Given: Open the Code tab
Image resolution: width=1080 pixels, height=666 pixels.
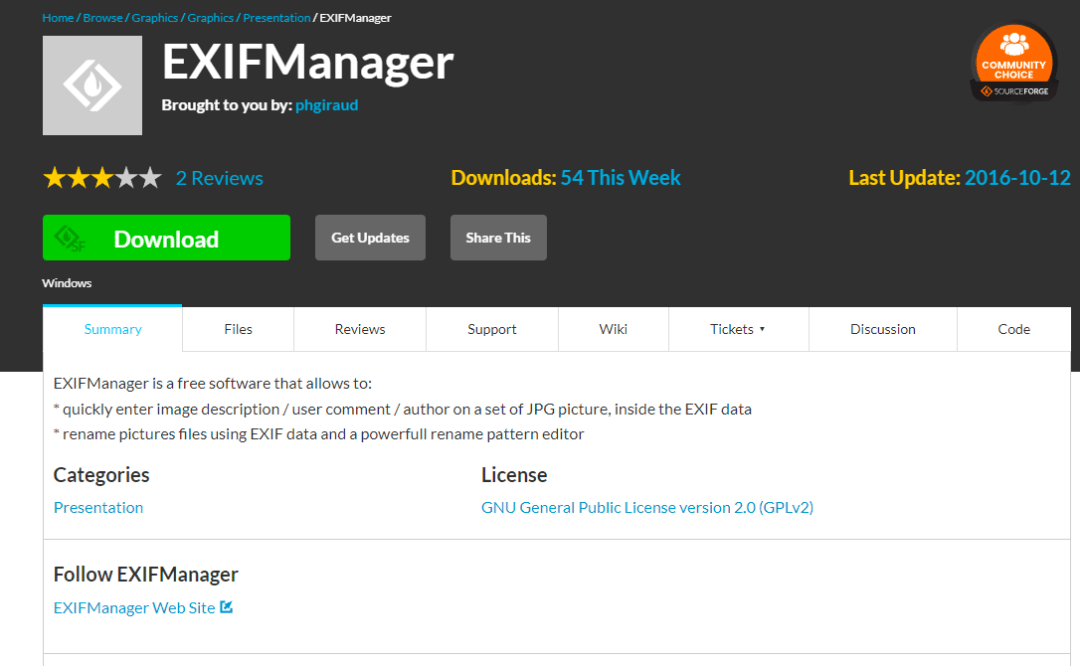Looking at the screenshot, I should (x=1014, y=329).
